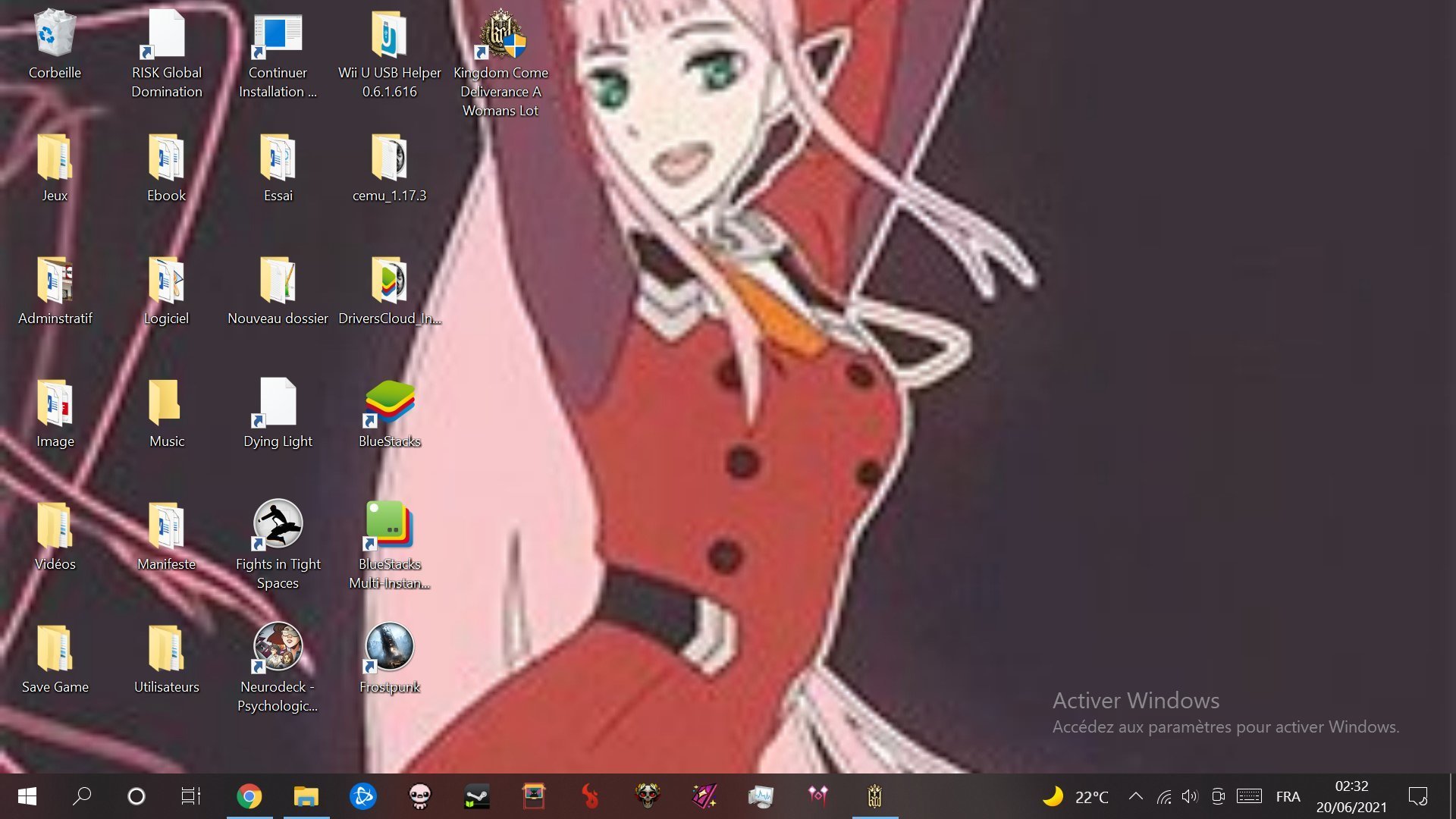This screenshot has height=819, width=1456.
Task: Launch the Dying Light shortcut
Action: point(278,414)
